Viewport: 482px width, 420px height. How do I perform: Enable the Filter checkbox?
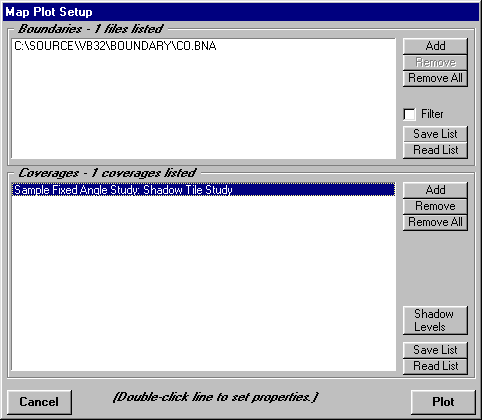[x=409, y=114]
